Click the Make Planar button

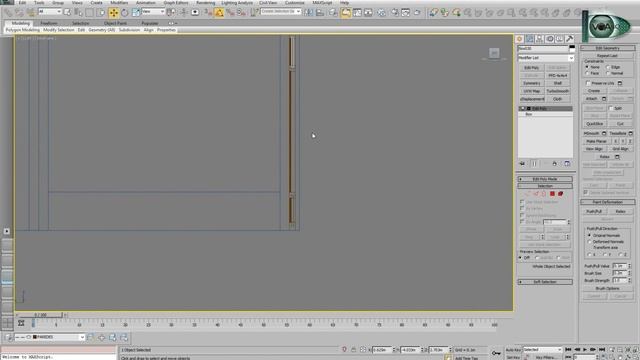click(x=596, y=141)
